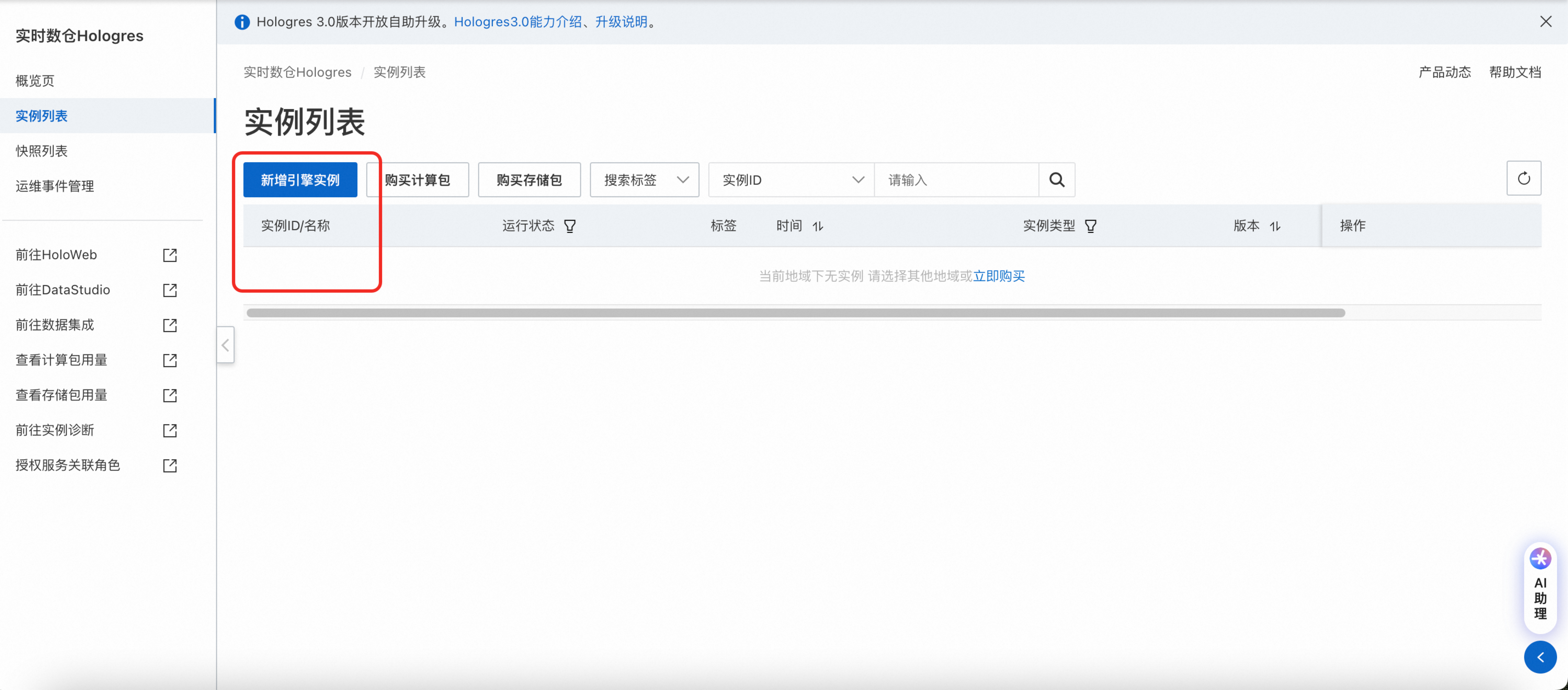Screen dimensions: 1568x690
Task: Click external link icon beside 查看存储包用量
Action: [x=170, y=395]
